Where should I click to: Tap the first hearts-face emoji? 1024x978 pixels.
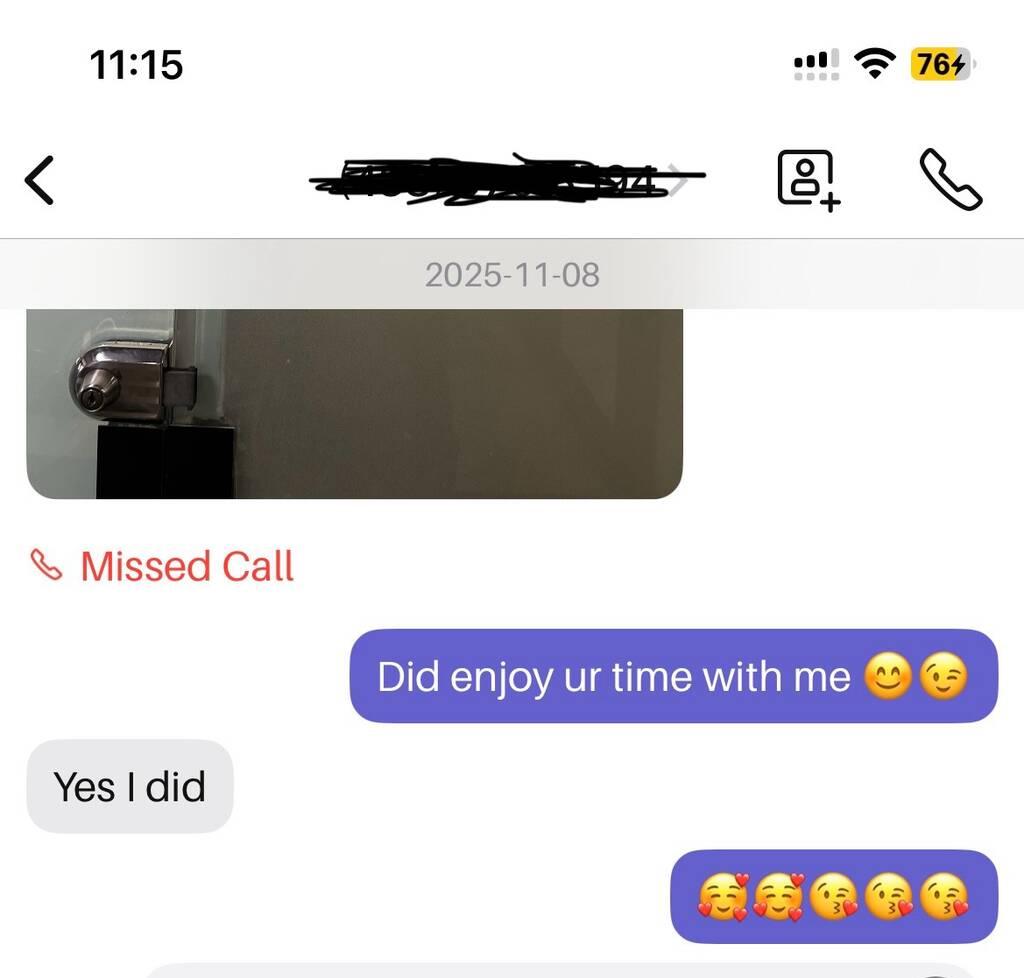(x=722, y=896)
